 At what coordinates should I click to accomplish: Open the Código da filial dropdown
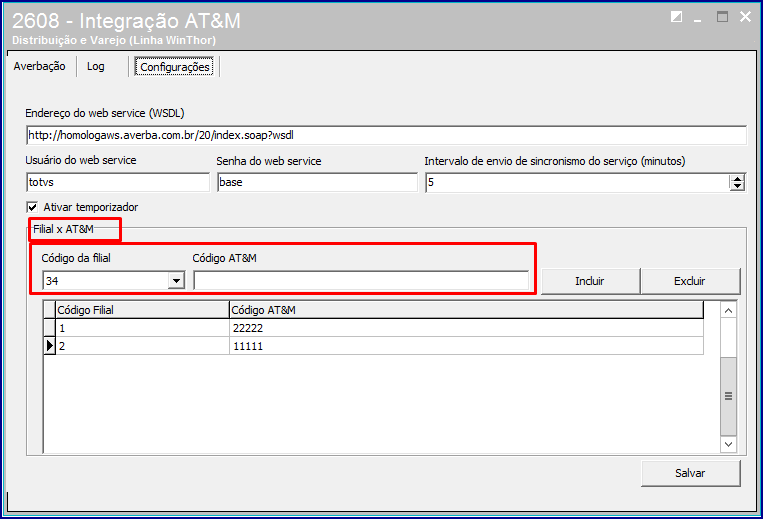click(176, 281)
